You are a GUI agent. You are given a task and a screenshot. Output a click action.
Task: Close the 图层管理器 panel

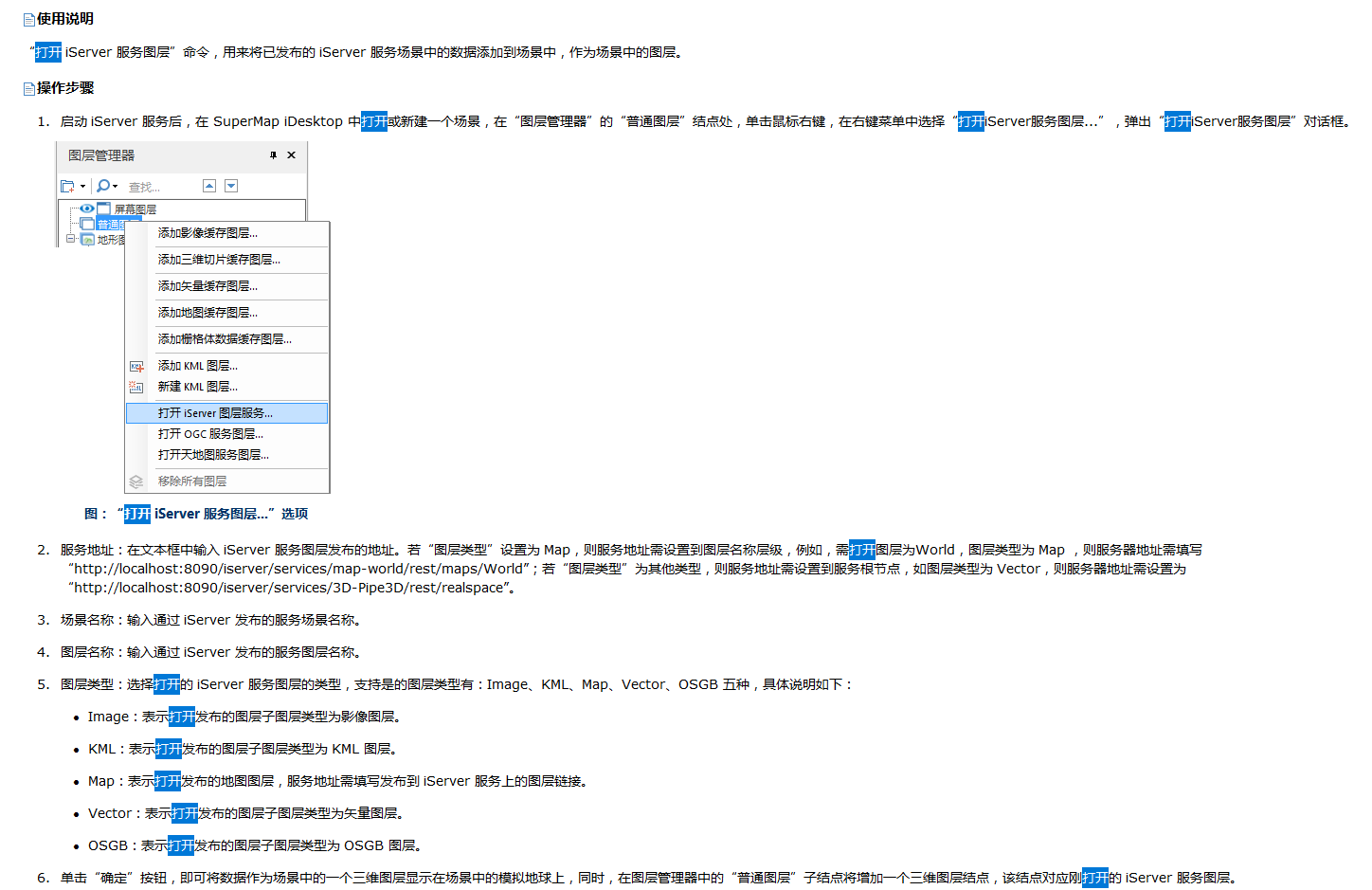(x=292, y=154)
